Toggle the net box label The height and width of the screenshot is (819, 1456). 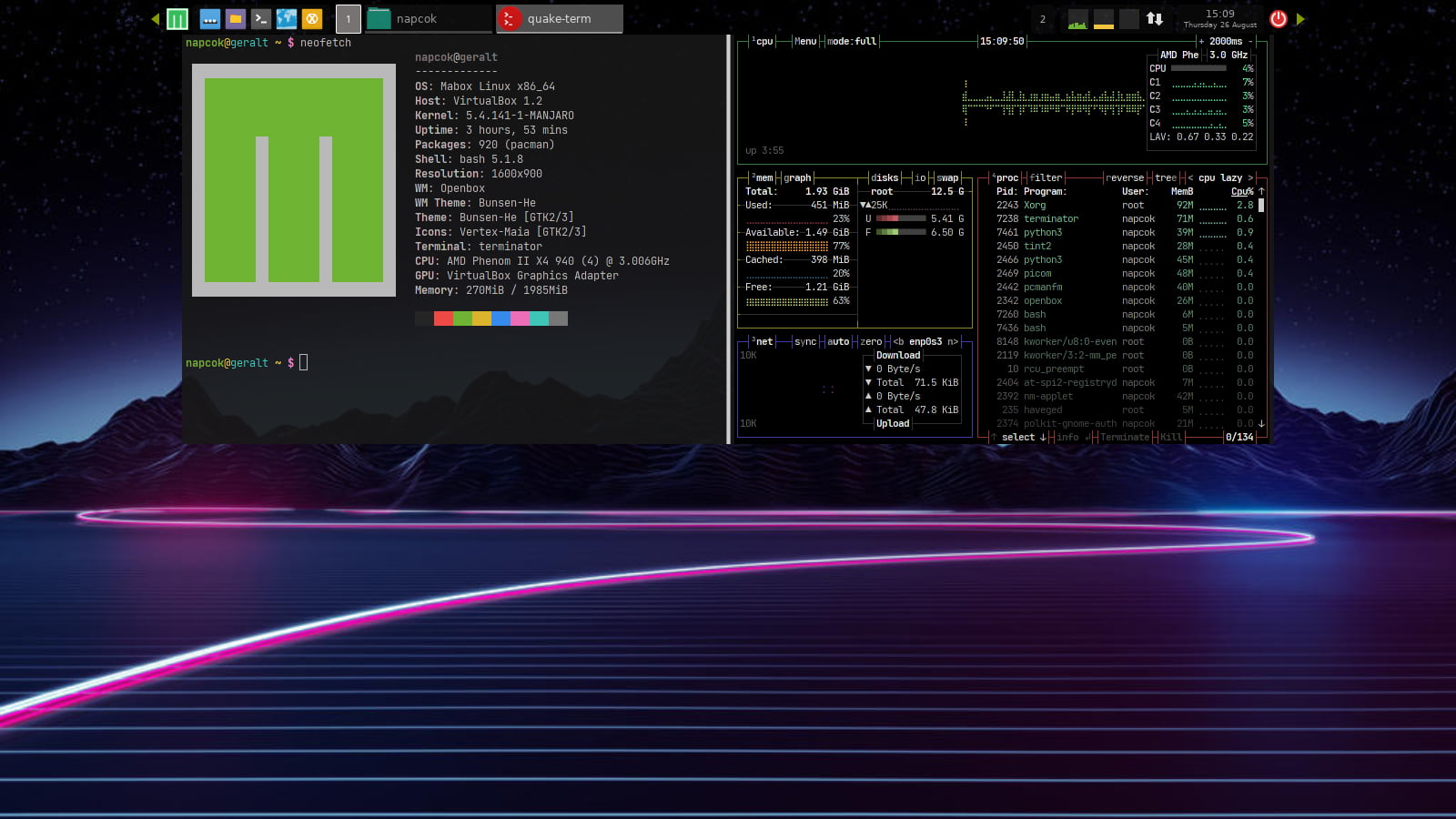(x=763, y=341)
